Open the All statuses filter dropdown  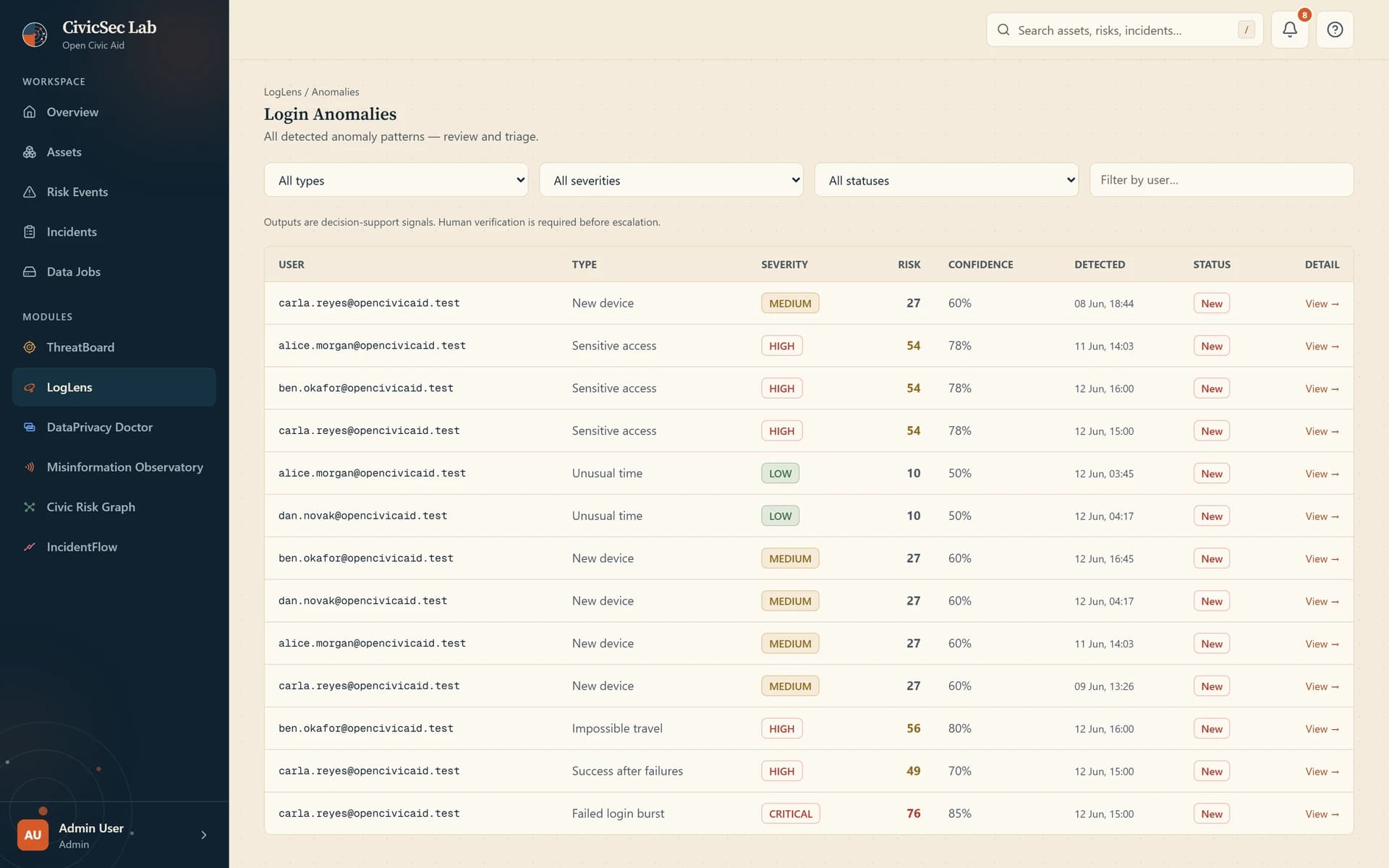pyautogui.click(x=946, y=180)
